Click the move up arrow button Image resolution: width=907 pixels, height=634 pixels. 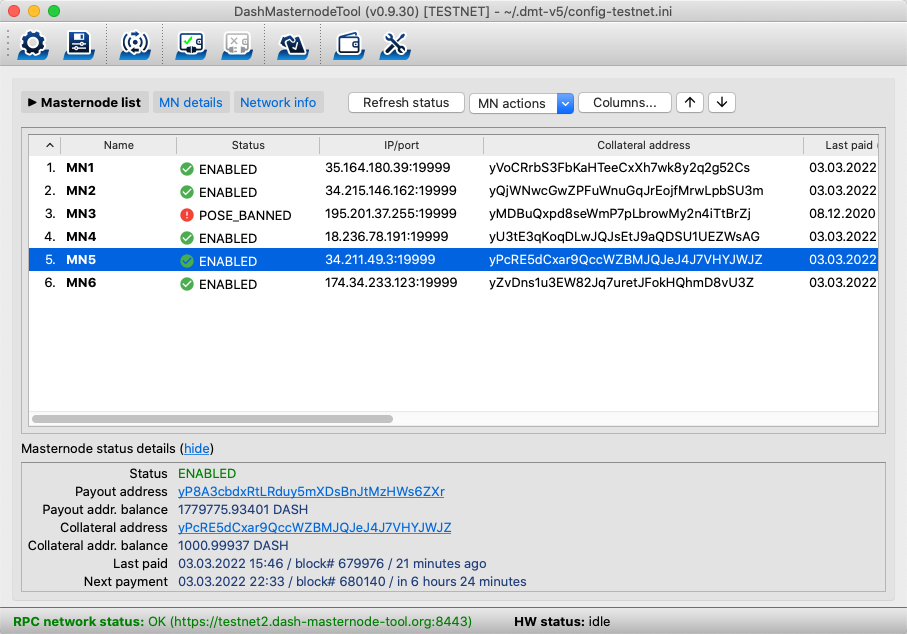[x=690, y=102]
